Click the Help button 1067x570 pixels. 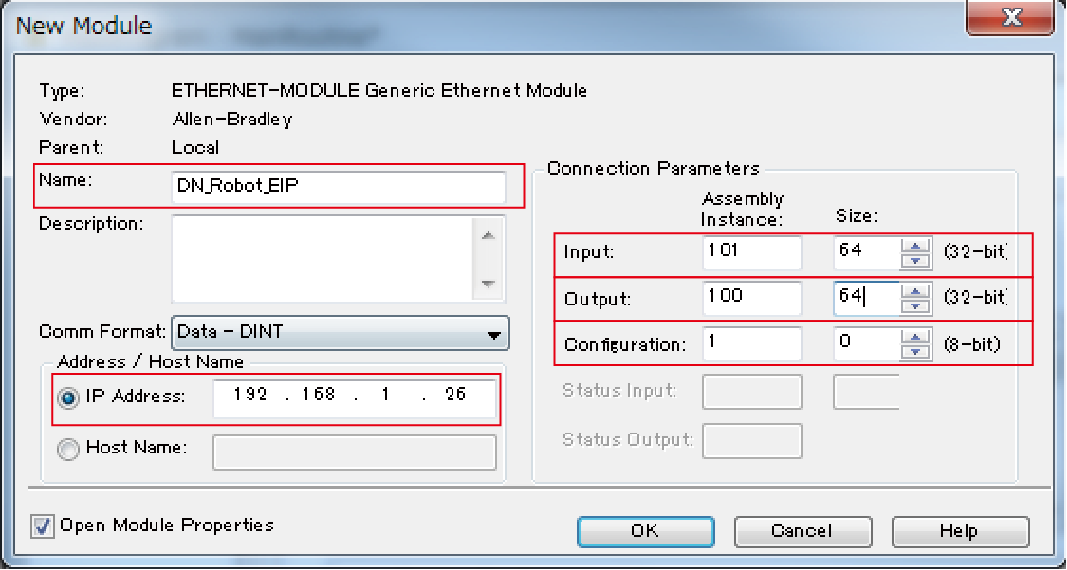click(x=959, y=531)
